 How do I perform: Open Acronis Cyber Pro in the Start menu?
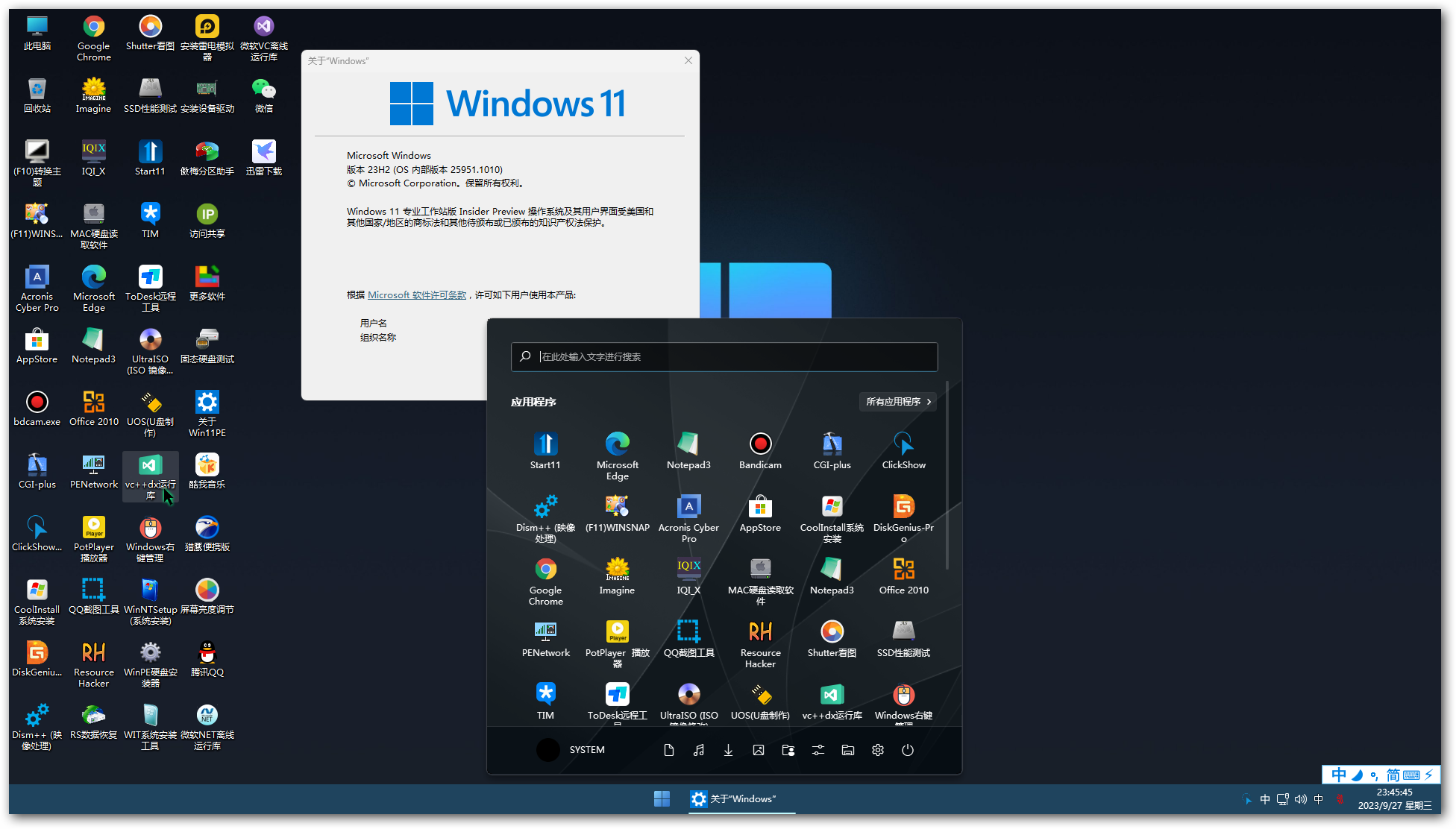(688, 518)
